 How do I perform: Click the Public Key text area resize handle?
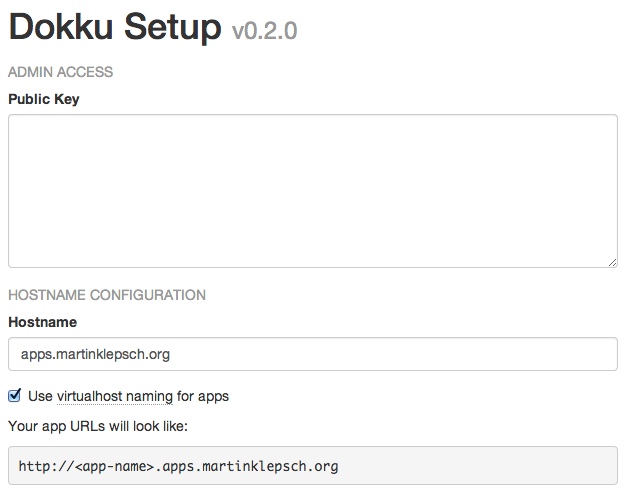(612, 262)
